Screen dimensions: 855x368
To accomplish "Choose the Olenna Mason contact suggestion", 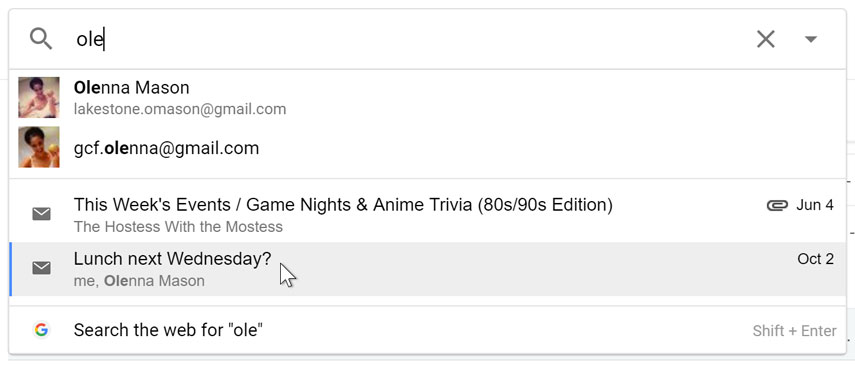I will click(x=428, y=98).
